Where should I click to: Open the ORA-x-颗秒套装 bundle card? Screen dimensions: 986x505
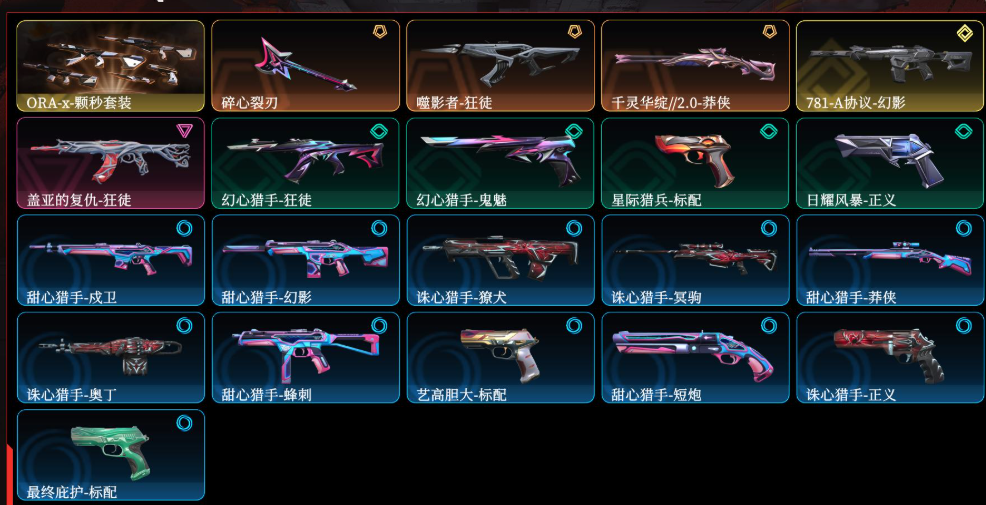[111, 66]
